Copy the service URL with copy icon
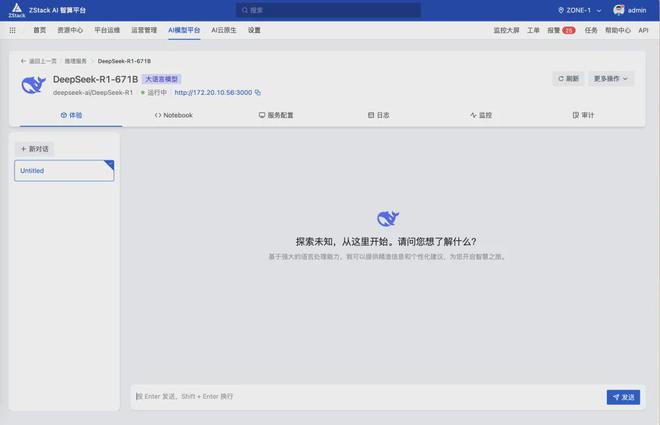Screen dimensions: 660x425 tap(258, 92)
